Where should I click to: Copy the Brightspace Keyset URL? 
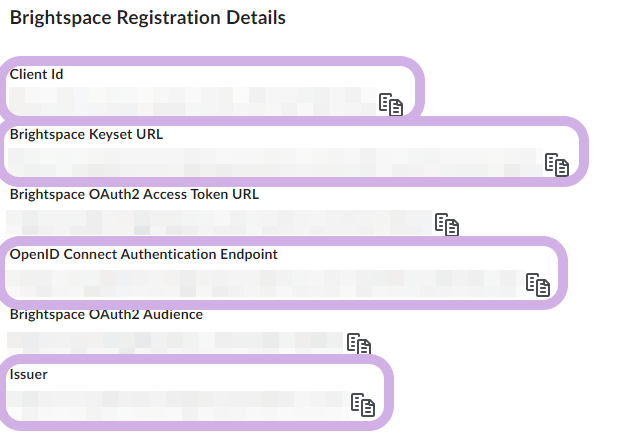point(557,164)
